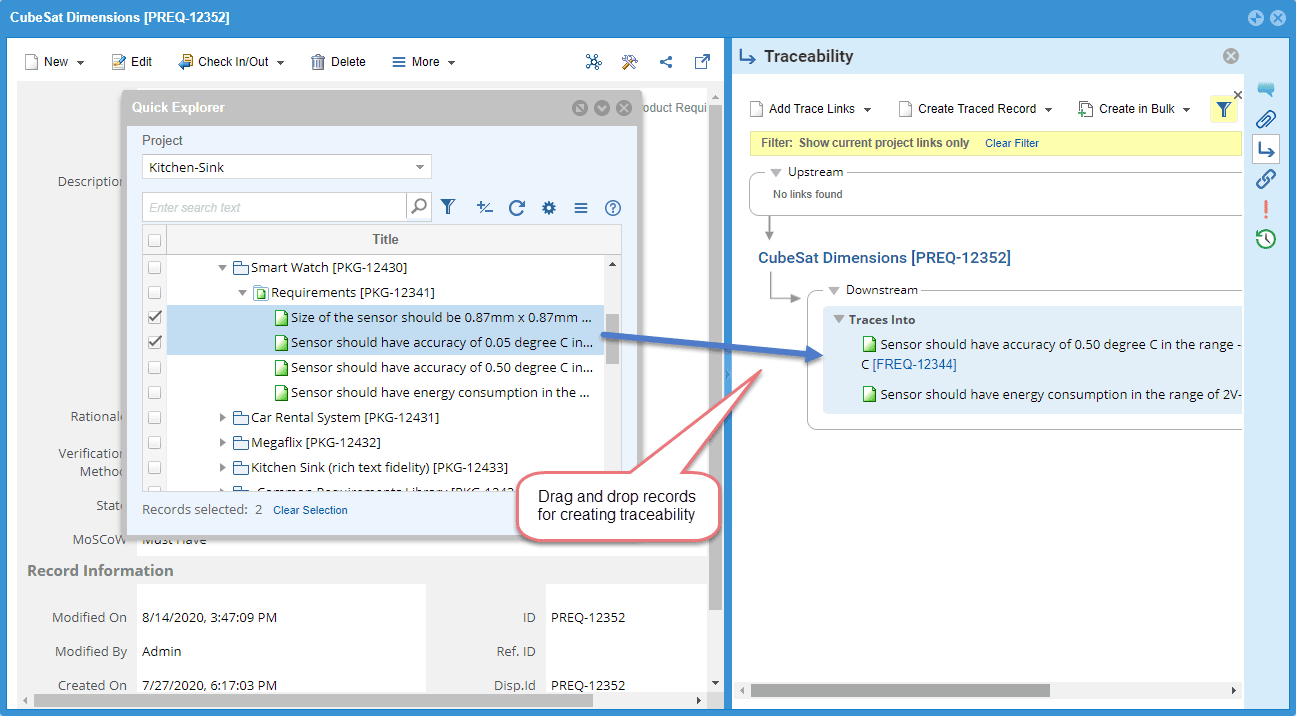Viewport: 1296px width, 716px height.
Task: Click the filter funnel icon in Quick Explorer
Action: click(x=448, y=207)
